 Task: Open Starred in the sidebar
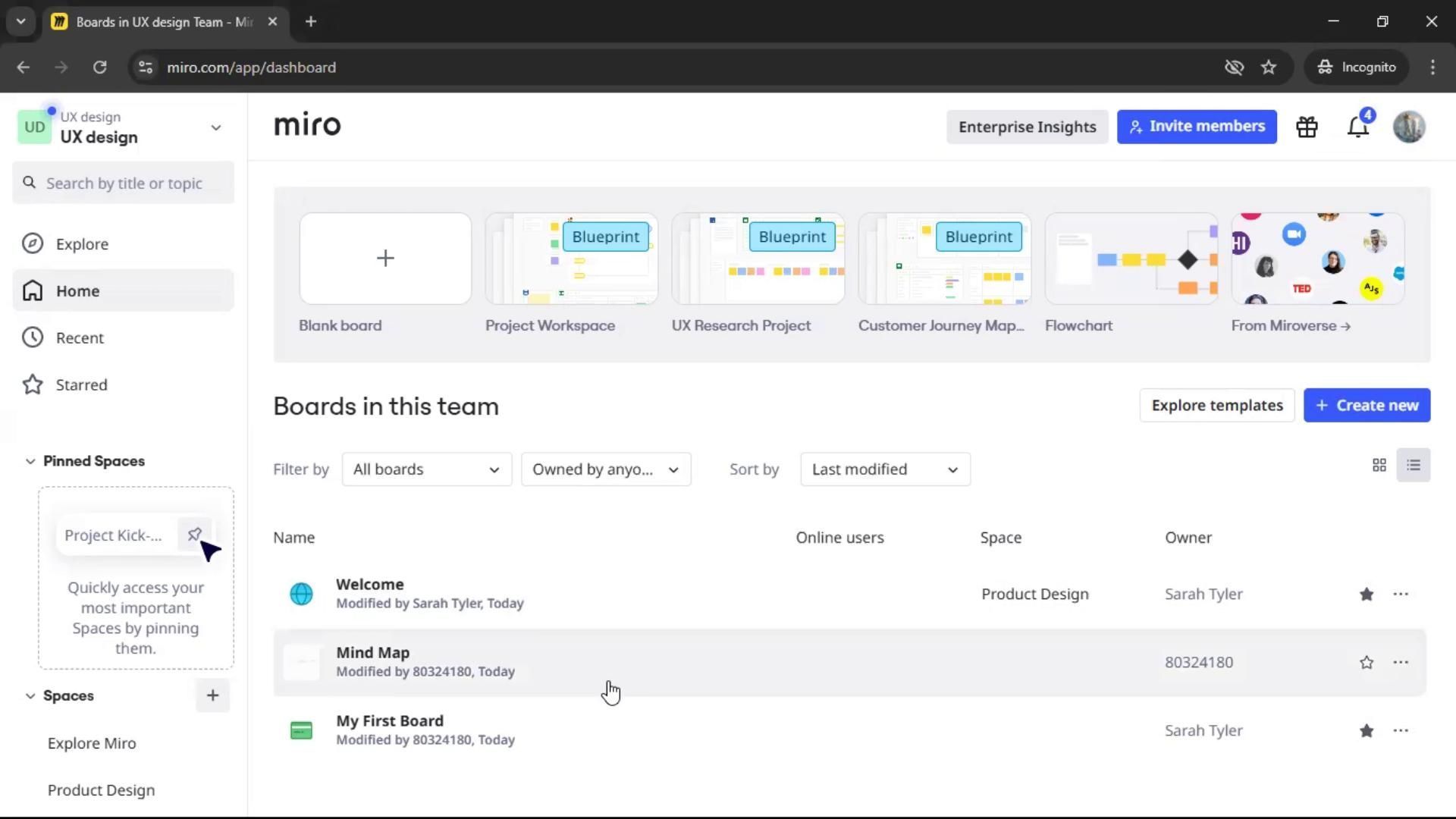tap(81, 385)
